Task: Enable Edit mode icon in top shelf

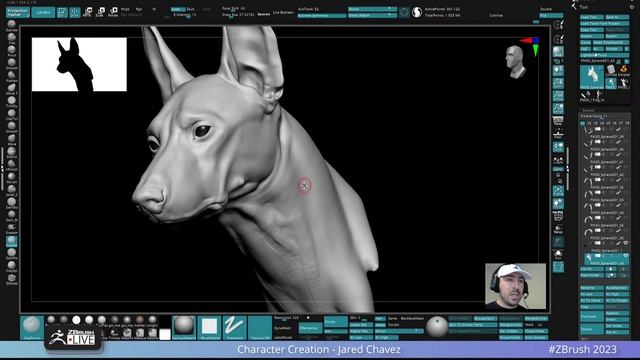Action: [62, 12]
